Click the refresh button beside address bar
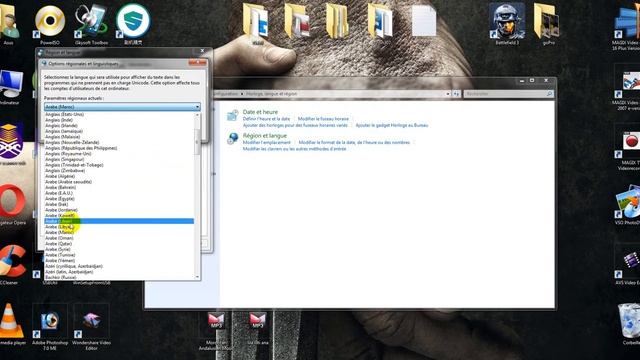This screenshot has height=360, width=640. 456,94
